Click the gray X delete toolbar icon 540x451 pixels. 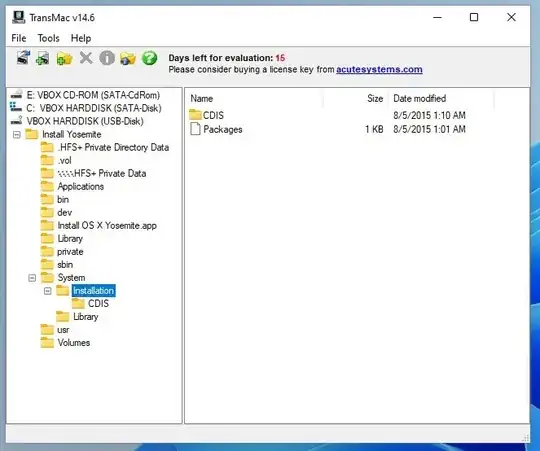(x=86, y=58)
